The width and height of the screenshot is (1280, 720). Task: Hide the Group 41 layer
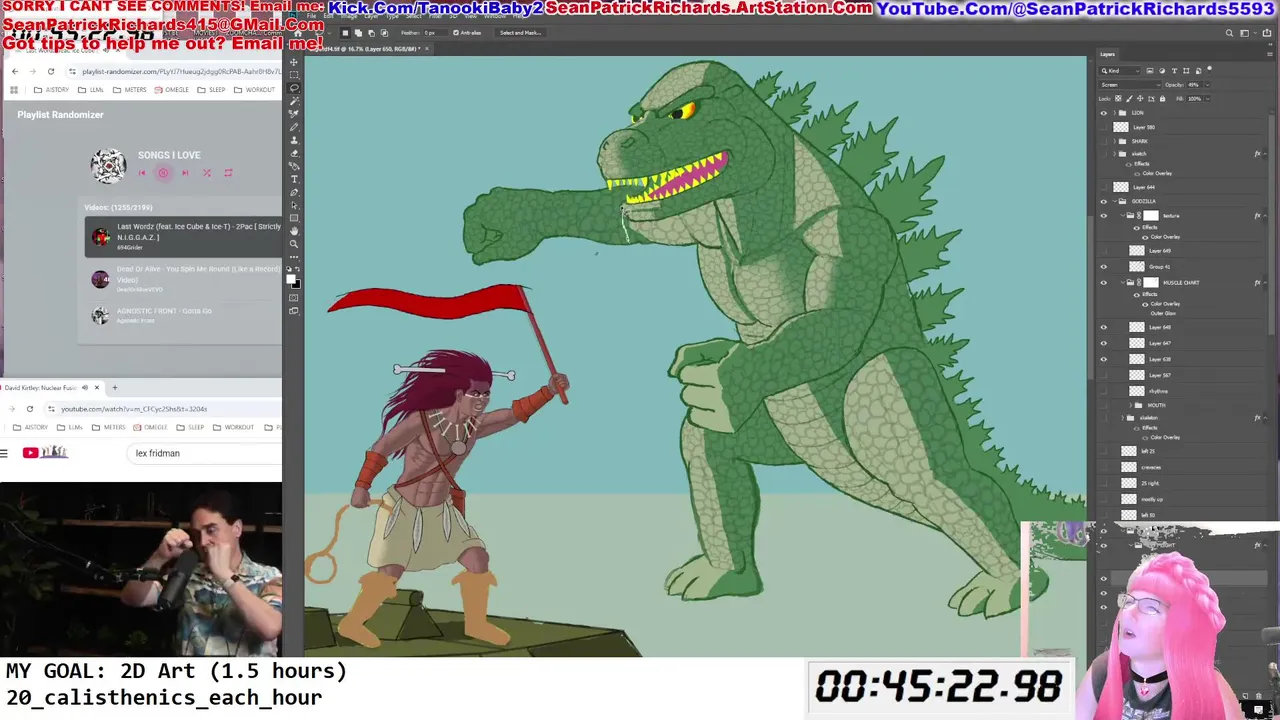(x=1104, y=266)
